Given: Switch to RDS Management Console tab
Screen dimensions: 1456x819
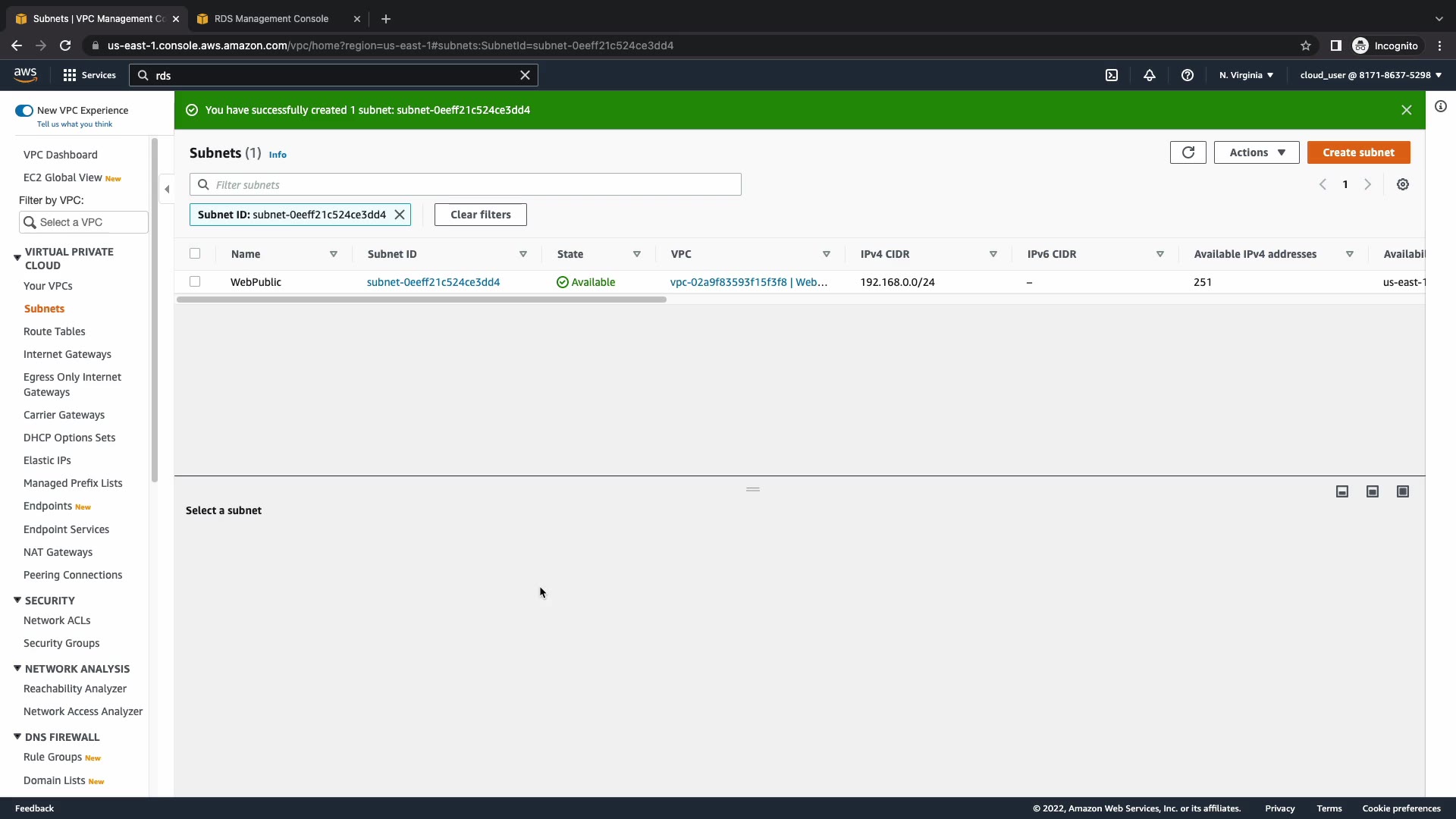Looking at the screenshot, I should pos(271,19).
